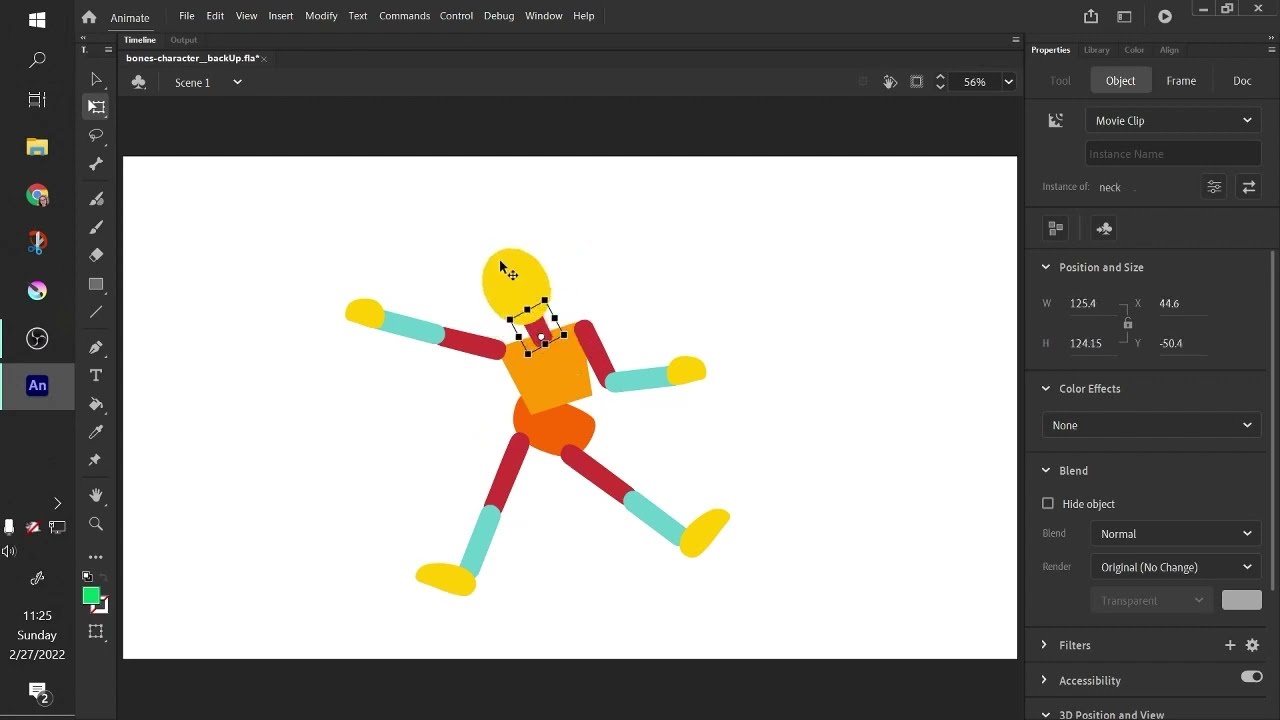Select the Zoom magnifier tool
Screen dimensions: 1280x720
[x=96, y=524]
